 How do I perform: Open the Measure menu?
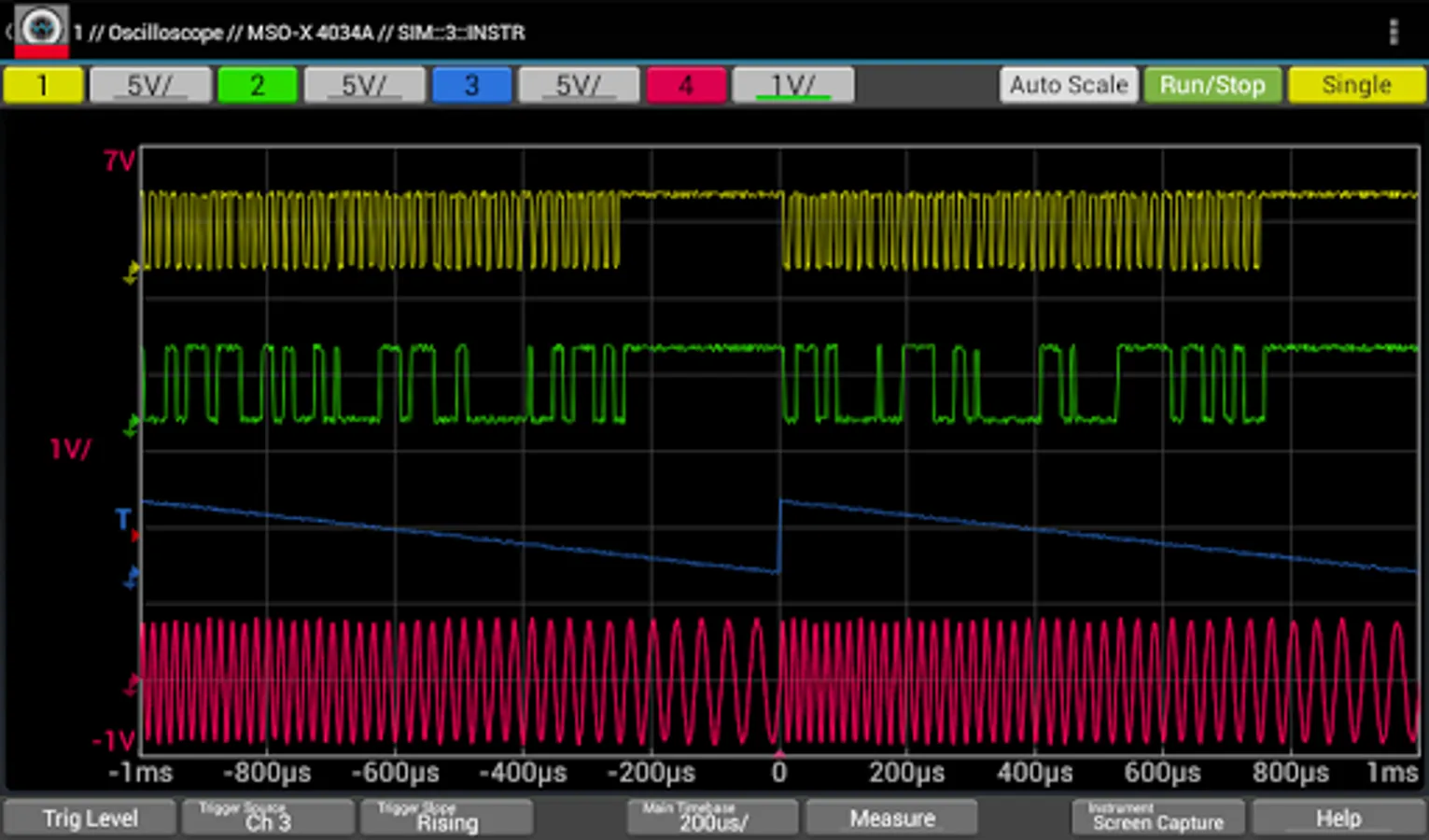point(891,819)
